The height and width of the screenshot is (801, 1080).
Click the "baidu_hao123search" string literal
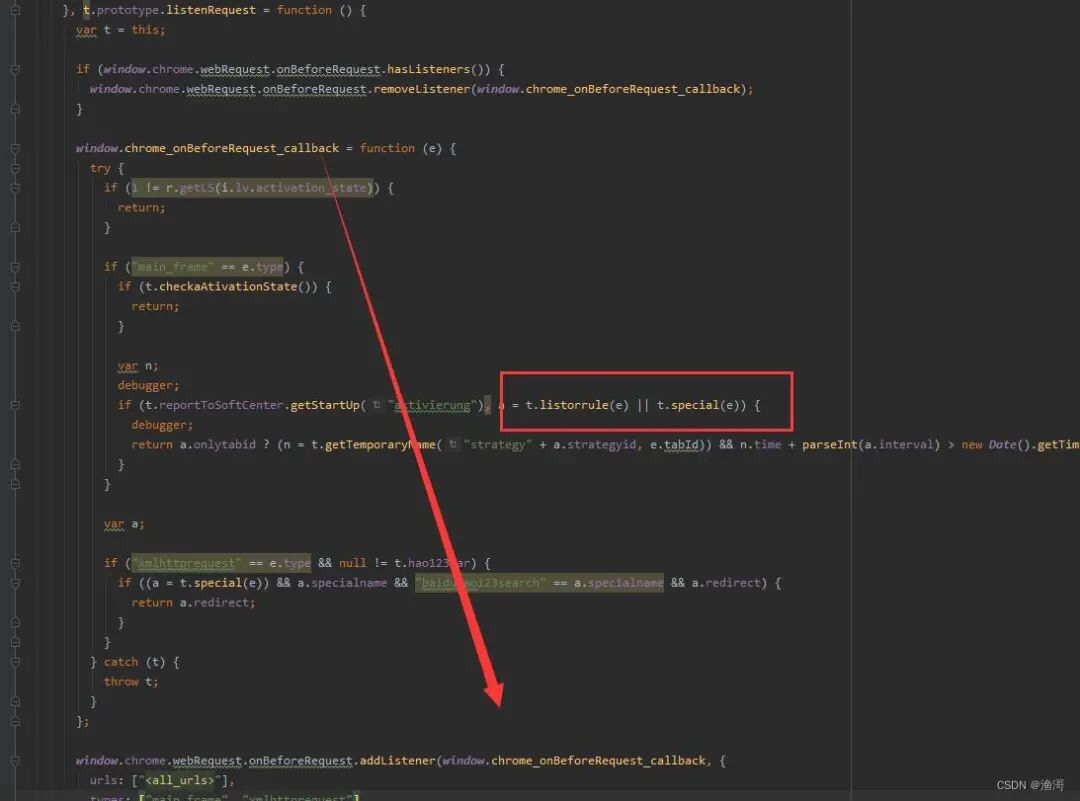click(480, 583)
